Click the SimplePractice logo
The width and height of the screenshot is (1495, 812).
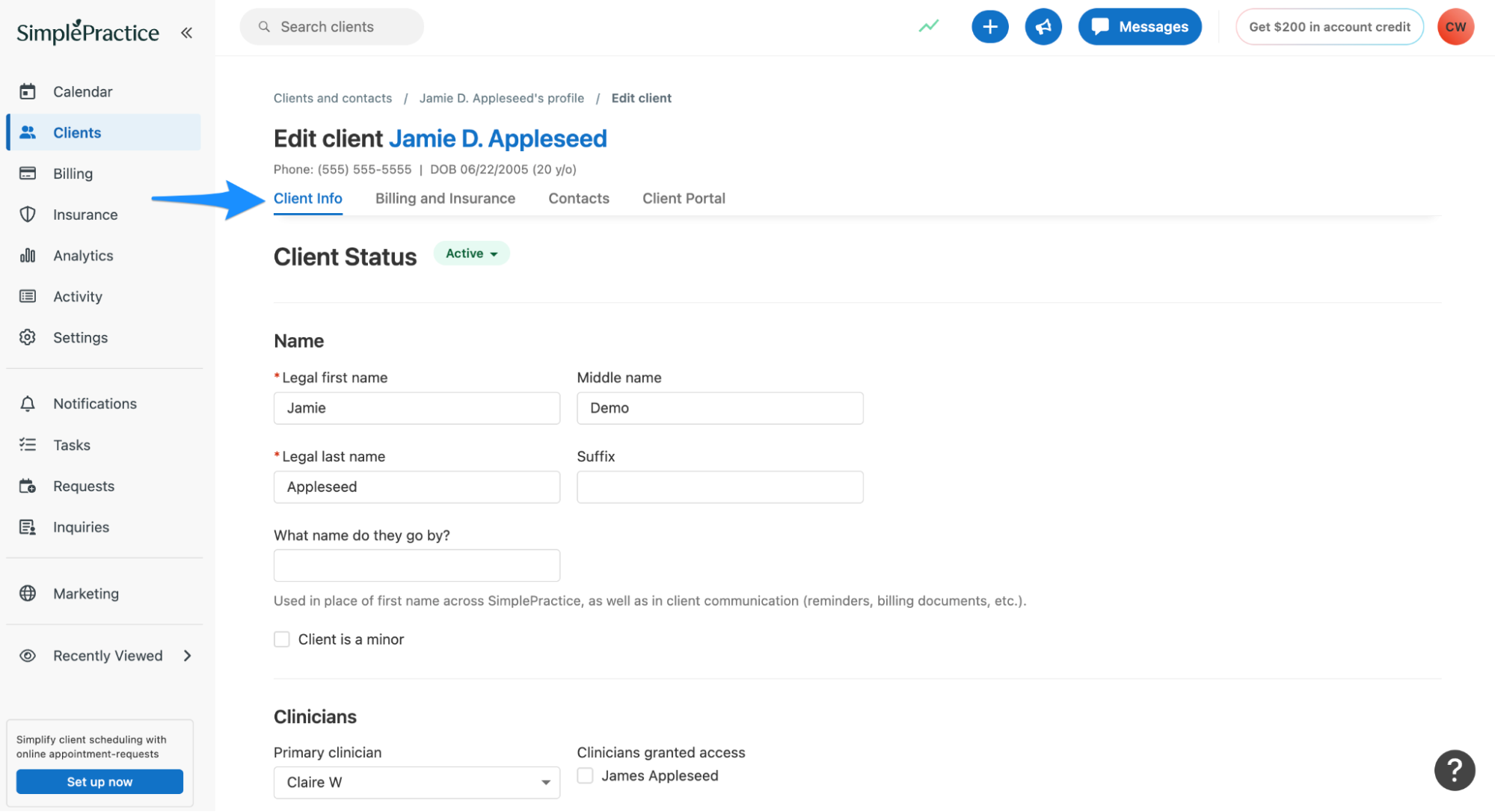coord(88,32)
